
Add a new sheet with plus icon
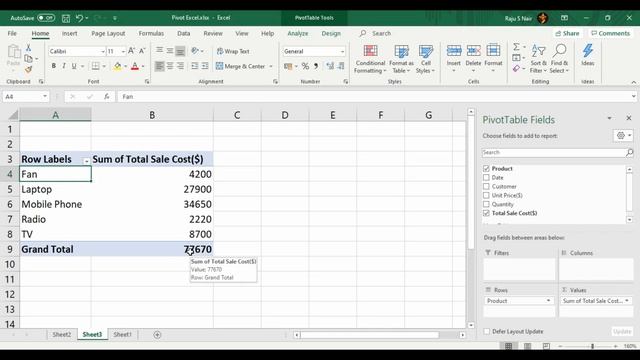pos(157,335)
